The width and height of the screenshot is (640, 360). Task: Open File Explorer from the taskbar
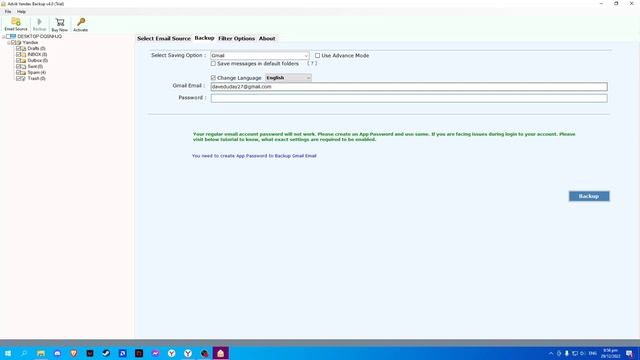[40, 353]
